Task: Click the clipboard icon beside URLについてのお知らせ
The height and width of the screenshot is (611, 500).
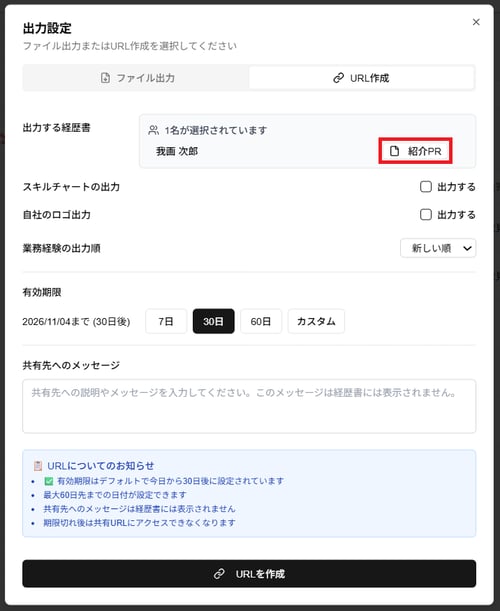Action: point(38,466)
